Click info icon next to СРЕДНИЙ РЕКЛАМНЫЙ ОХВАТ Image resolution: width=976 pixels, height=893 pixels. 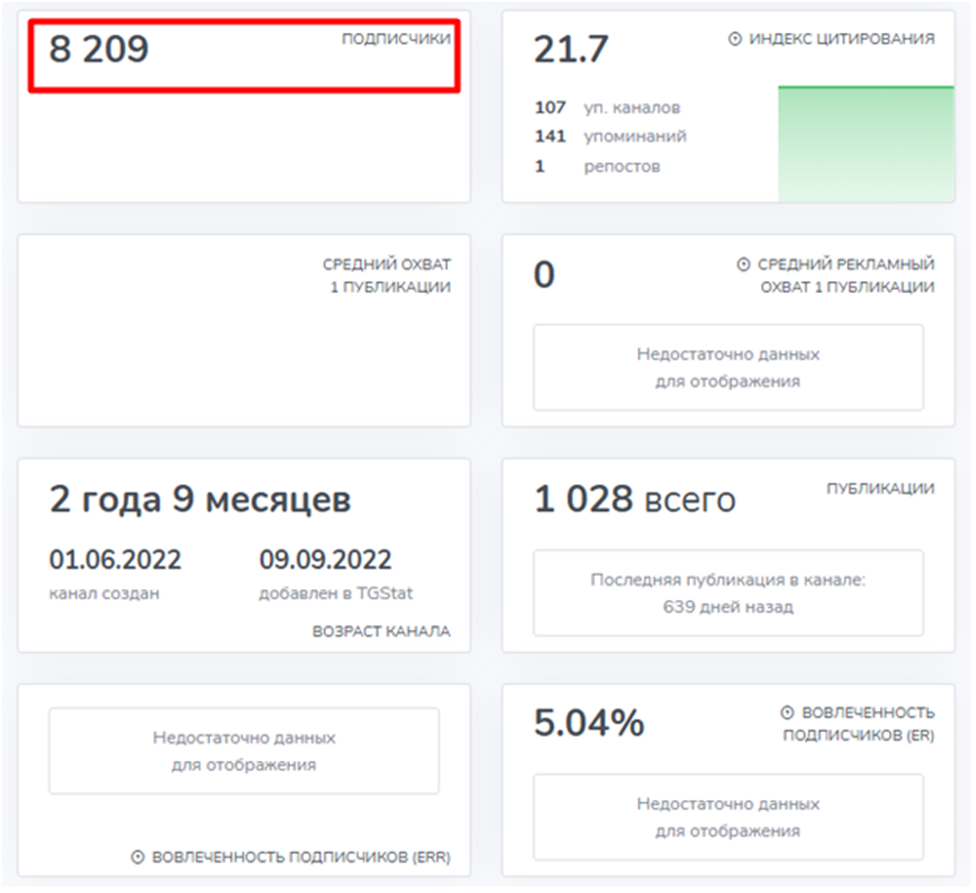pyautogui.click(x=743, y=265)
